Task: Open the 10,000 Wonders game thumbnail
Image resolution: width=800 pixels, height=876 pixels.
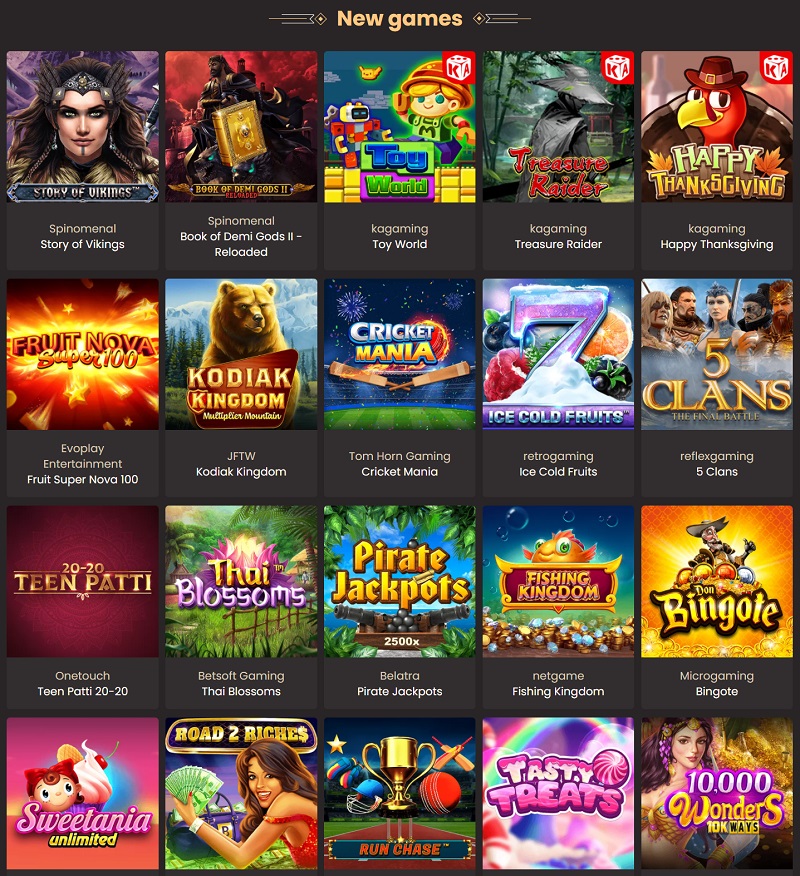Action: [x=717, y=793]
